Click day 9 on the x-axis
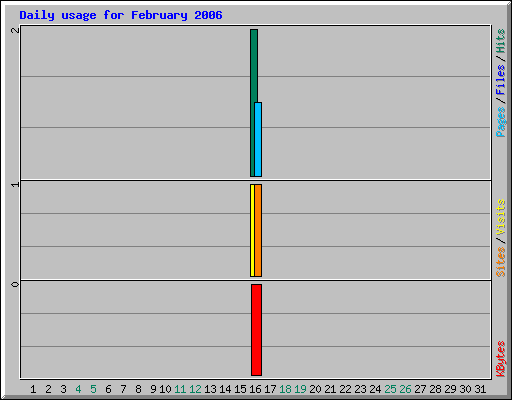The height and width of the screenshot is (400, 512). (x=153, y=389)
